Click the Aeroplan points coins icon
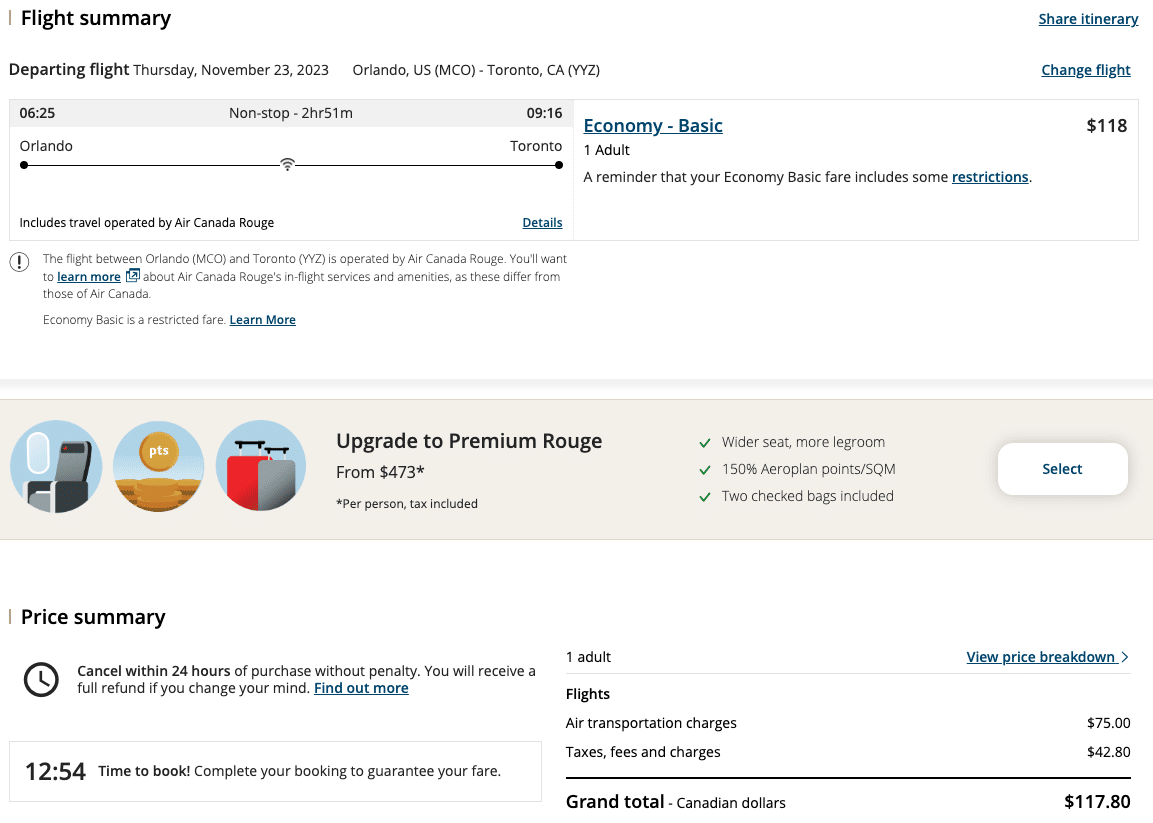The image size is (1153, 823). [158, 467]
